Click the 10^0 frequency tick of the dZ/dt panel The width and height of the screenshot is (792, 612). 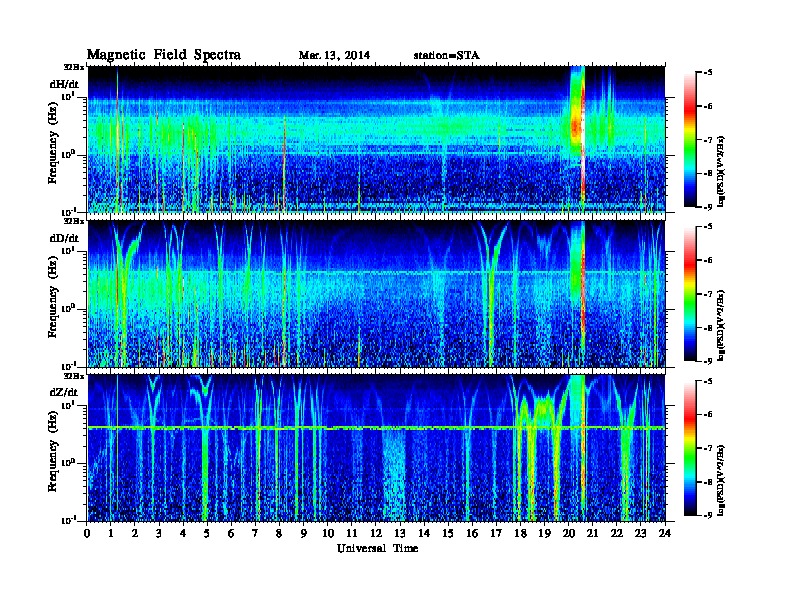(68, 462)
